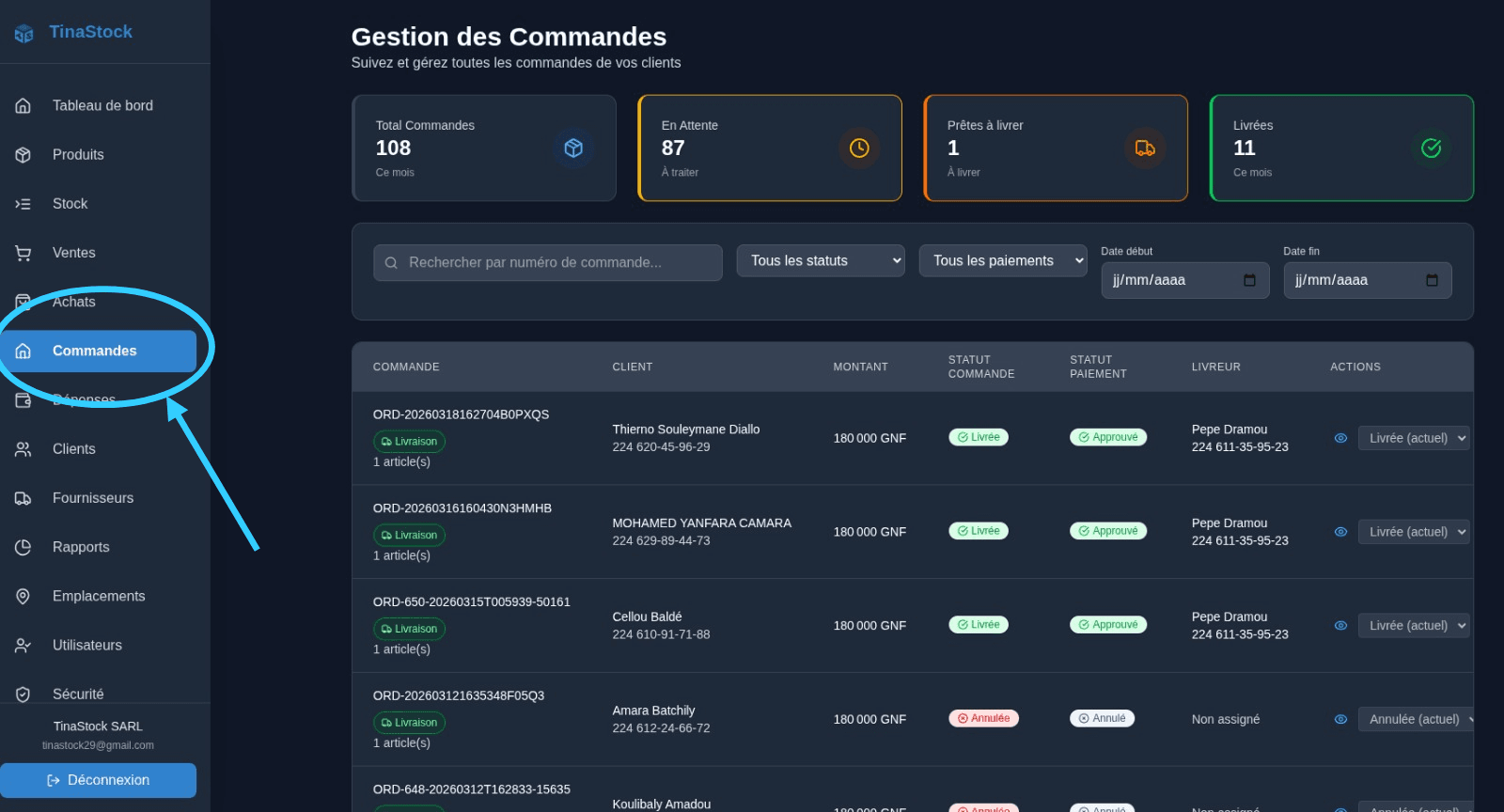Click the Date début input field
Viewport: 1504px width, 812px height.
(x=1185, y=280)
